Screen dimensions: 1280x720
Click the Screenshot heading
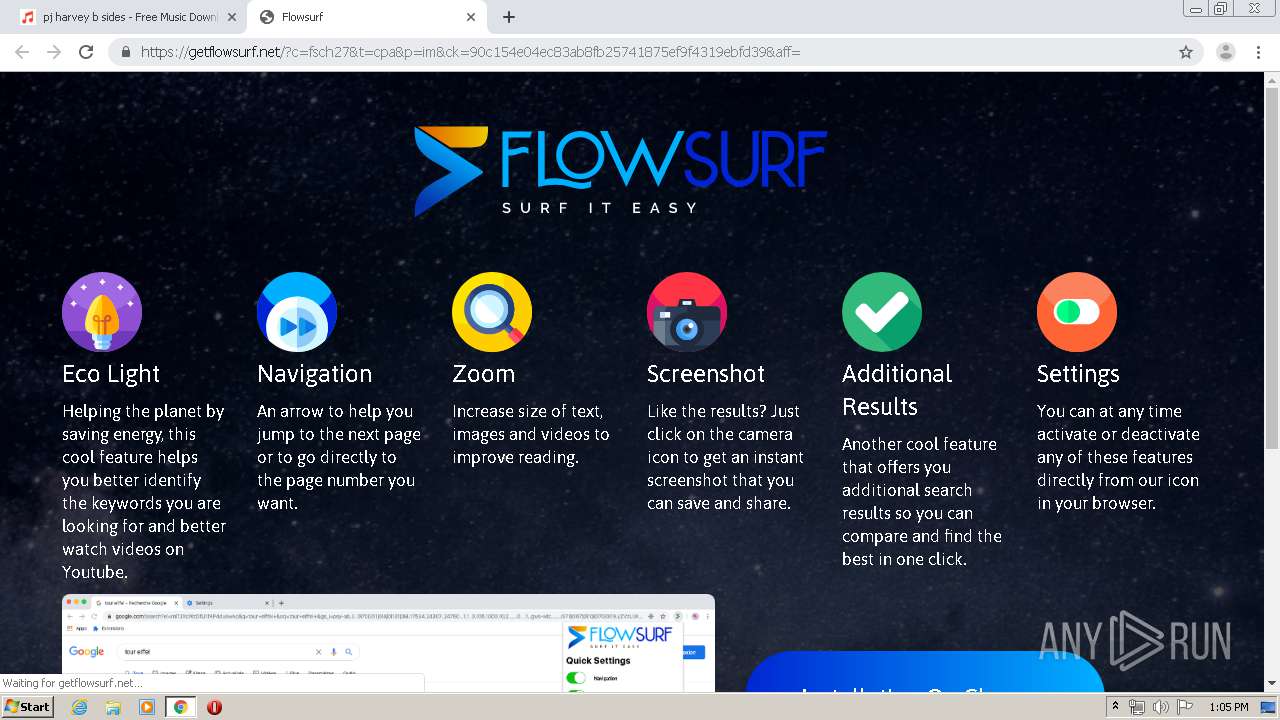coord(705,373)
